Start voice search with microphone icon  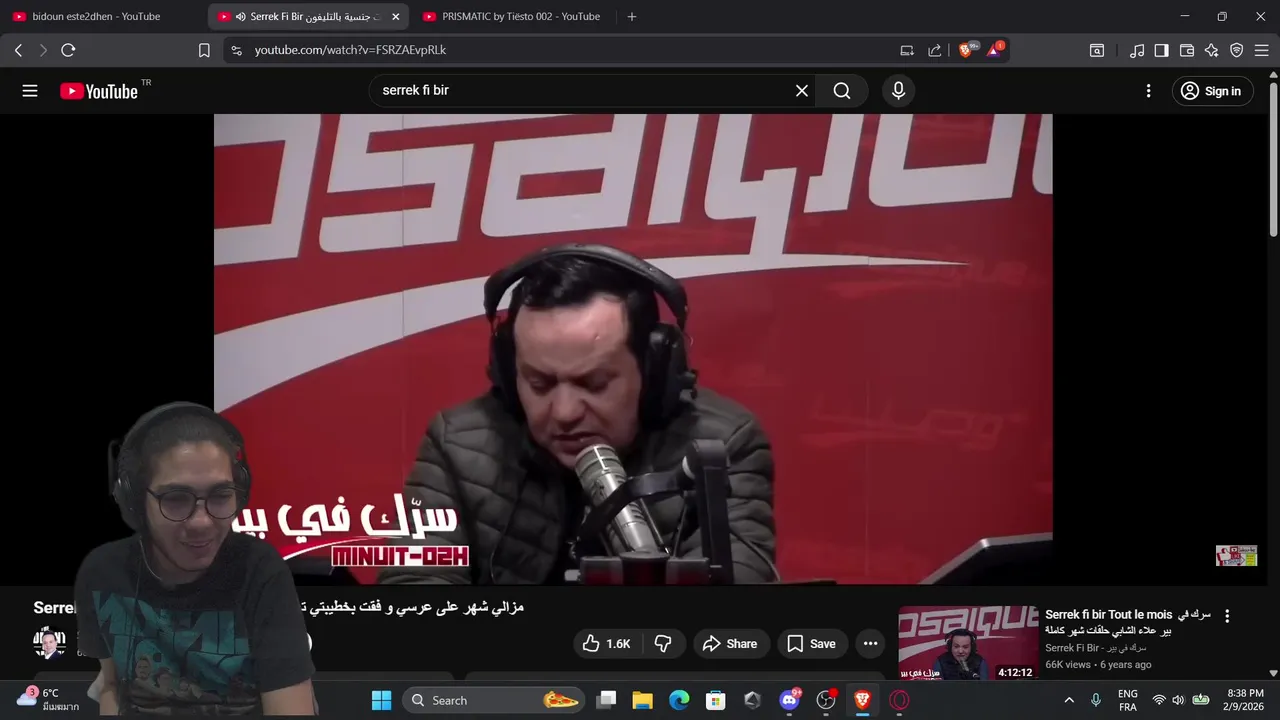898,91
